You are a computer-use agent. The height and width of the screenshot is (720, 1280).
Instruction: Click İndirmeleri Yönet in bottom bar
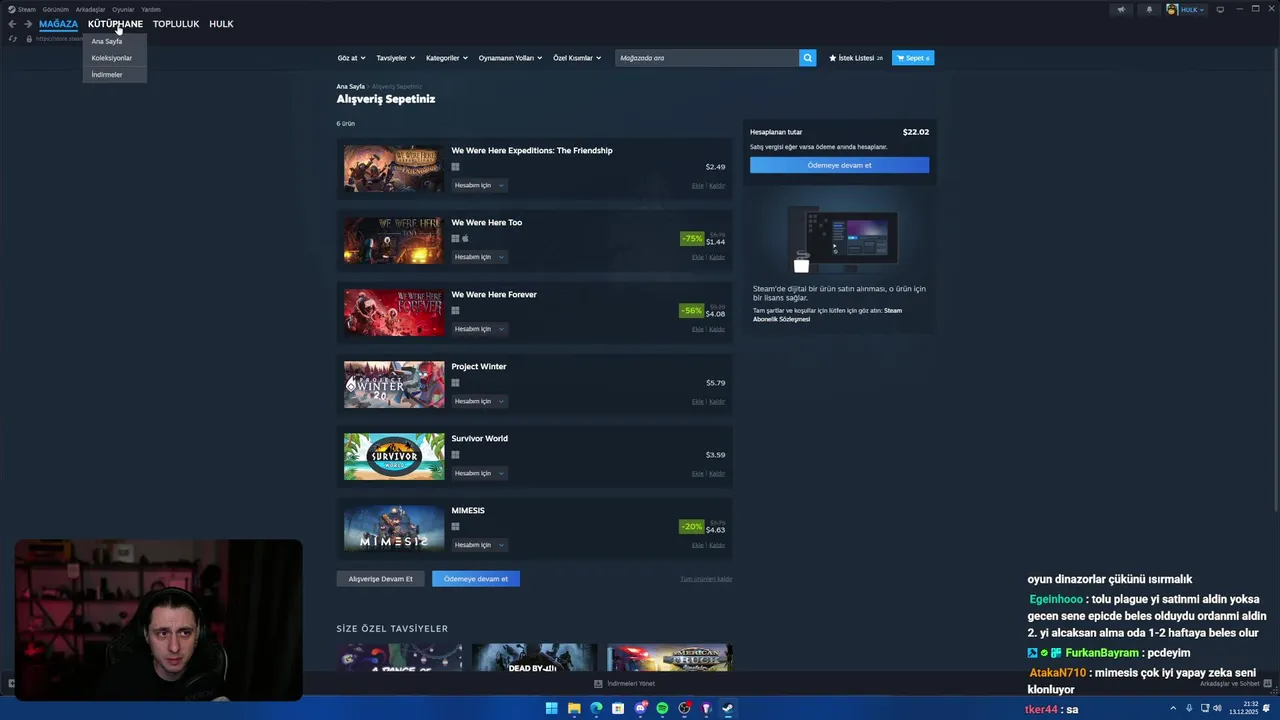(625, 684)
